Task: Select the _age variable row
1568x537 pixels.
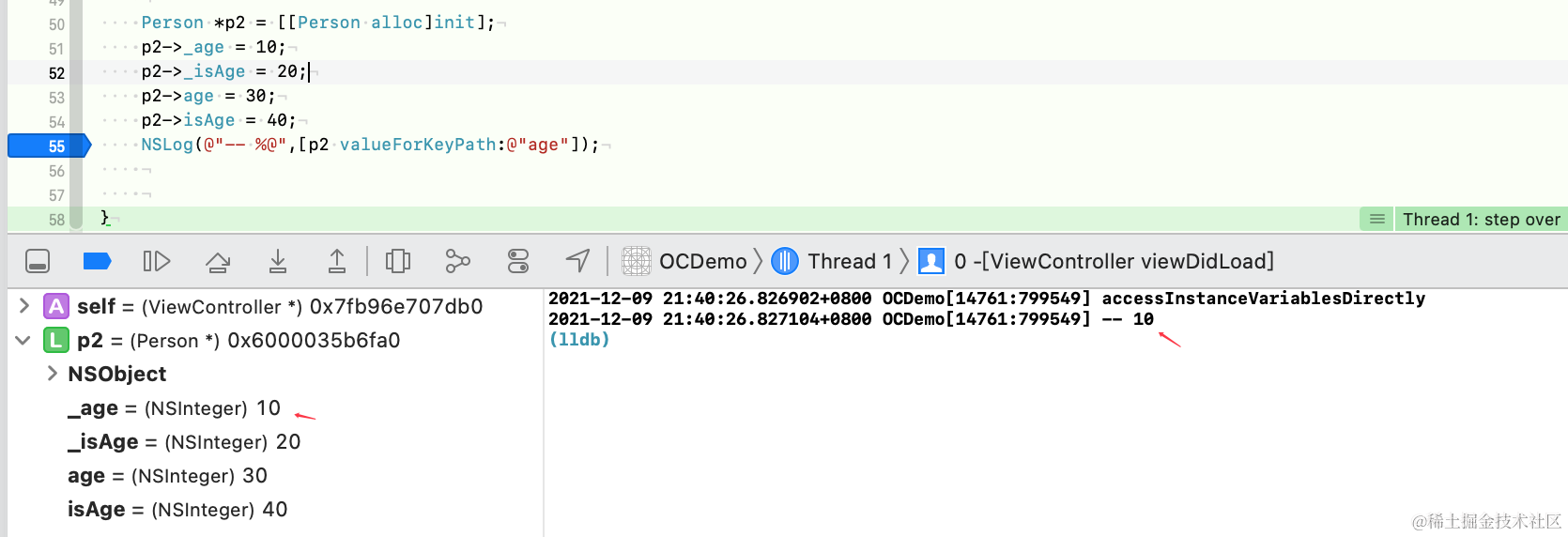Action: click(x=174, y=408)
